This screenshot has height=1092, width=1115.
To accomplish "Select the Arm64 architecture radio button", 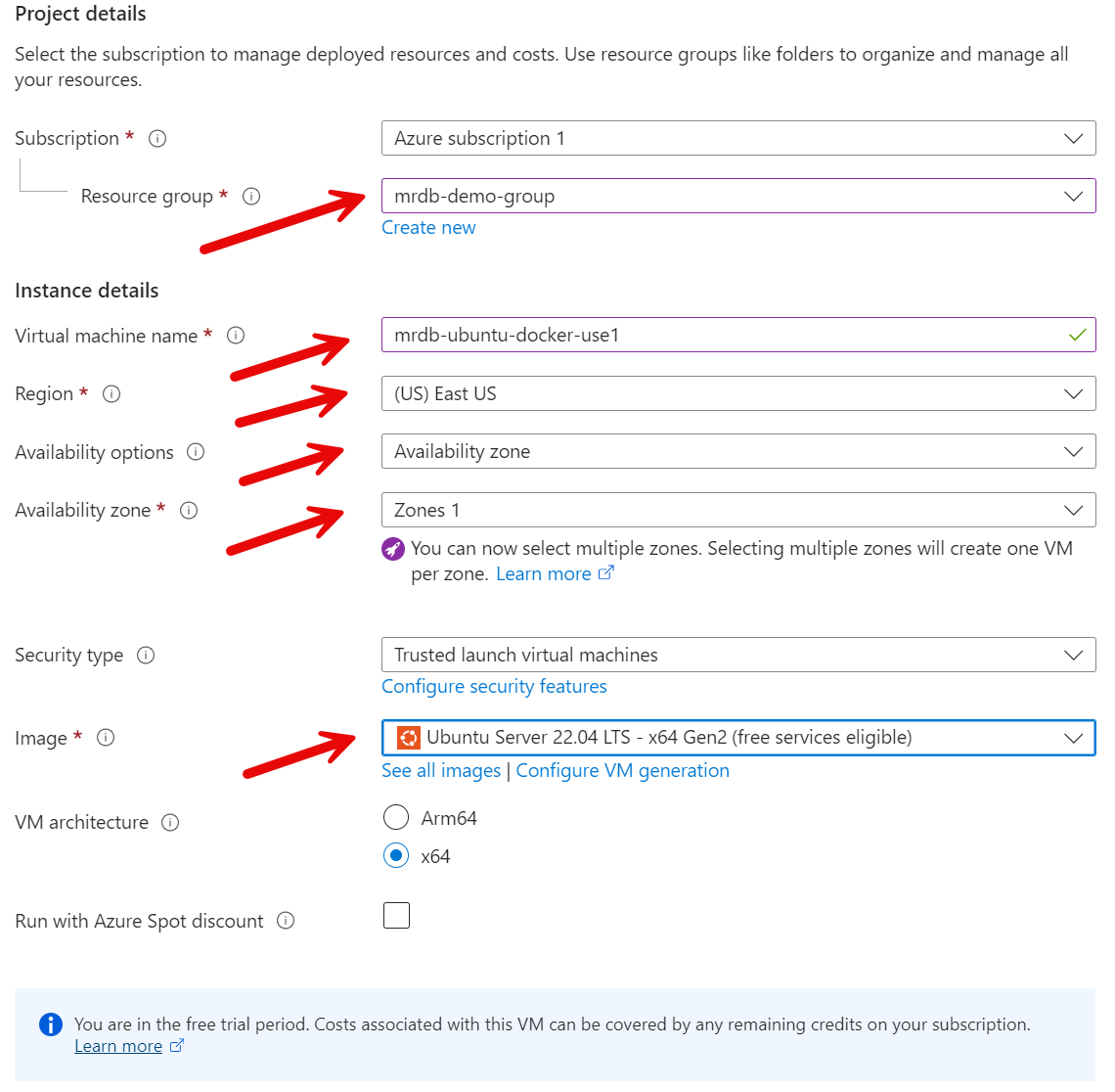I will [396, 817].
